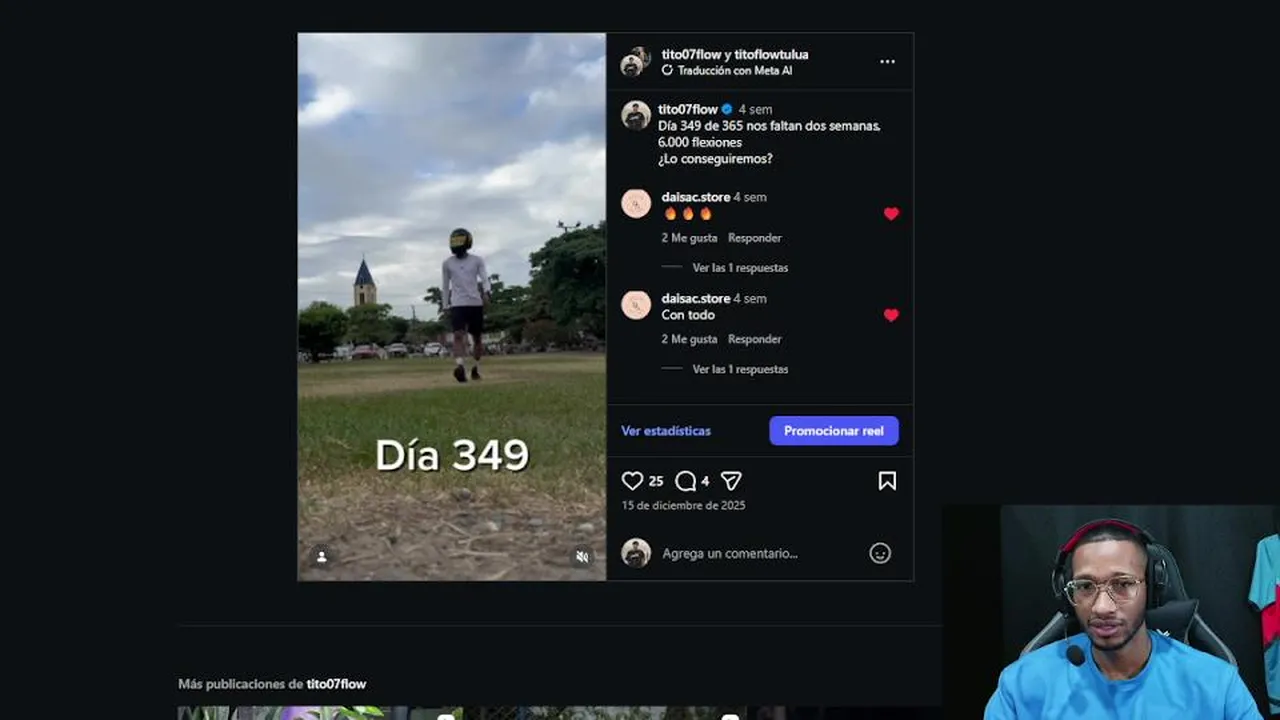Image resolution: width=1280 pixels, height=720 pixels.
Task: Open daisac.store username on 'Con todo' comment
Action: [x=696, y=298]
